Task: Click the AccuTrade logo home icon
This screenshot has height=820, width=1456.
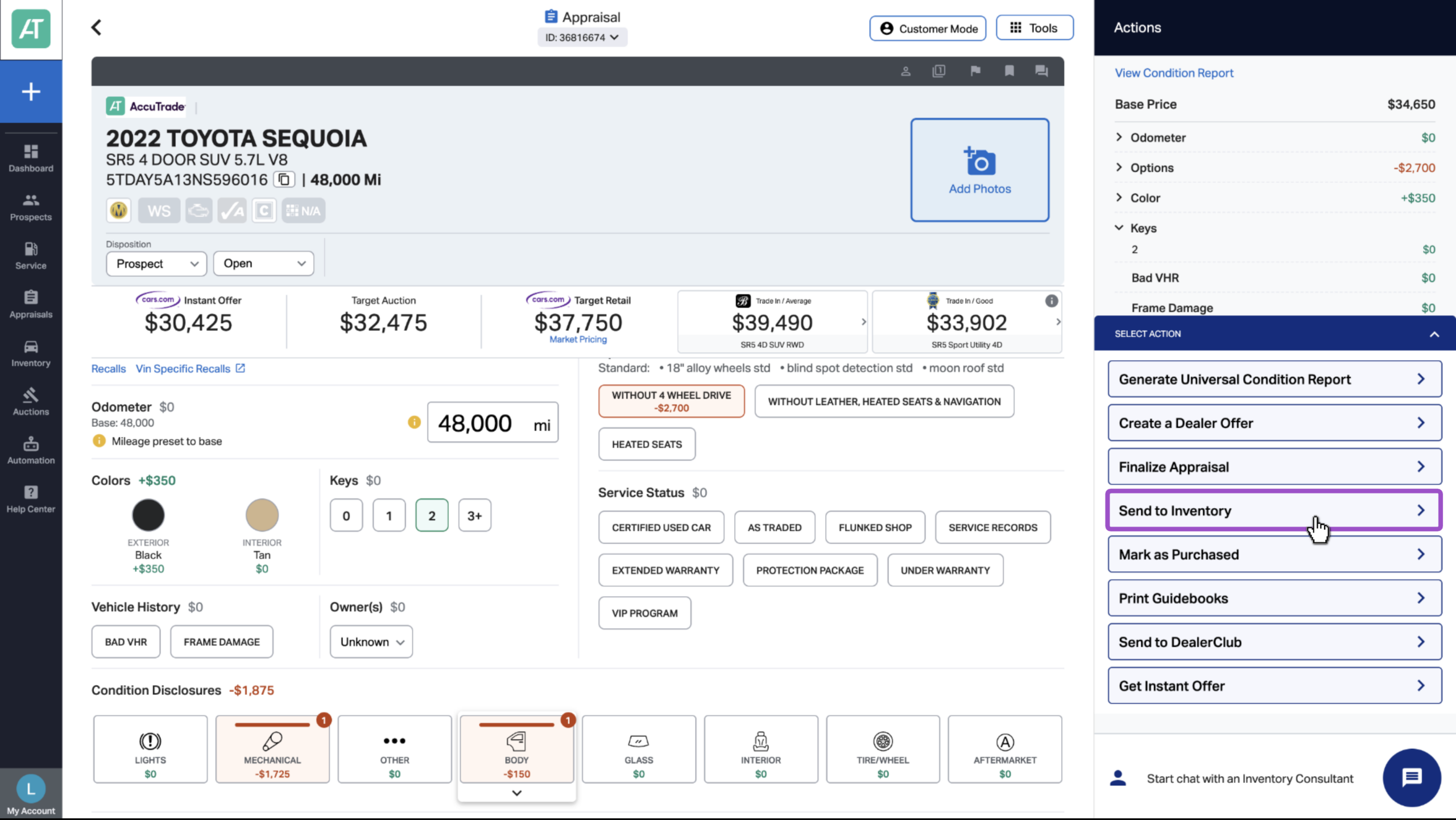Action: point(31,28)
